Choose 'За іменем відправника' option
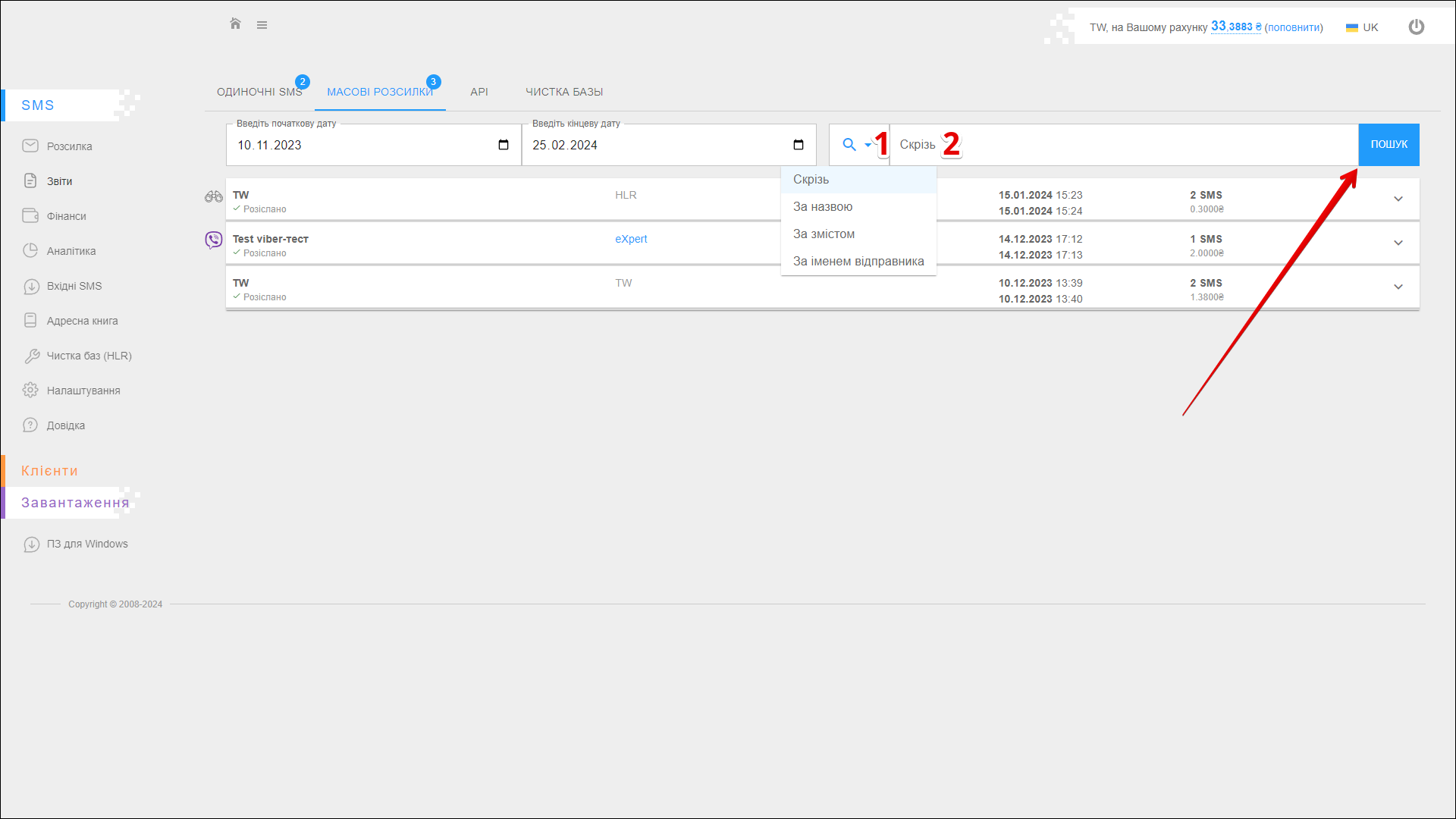The image size is (1456, 819). (x=858, y=262)
